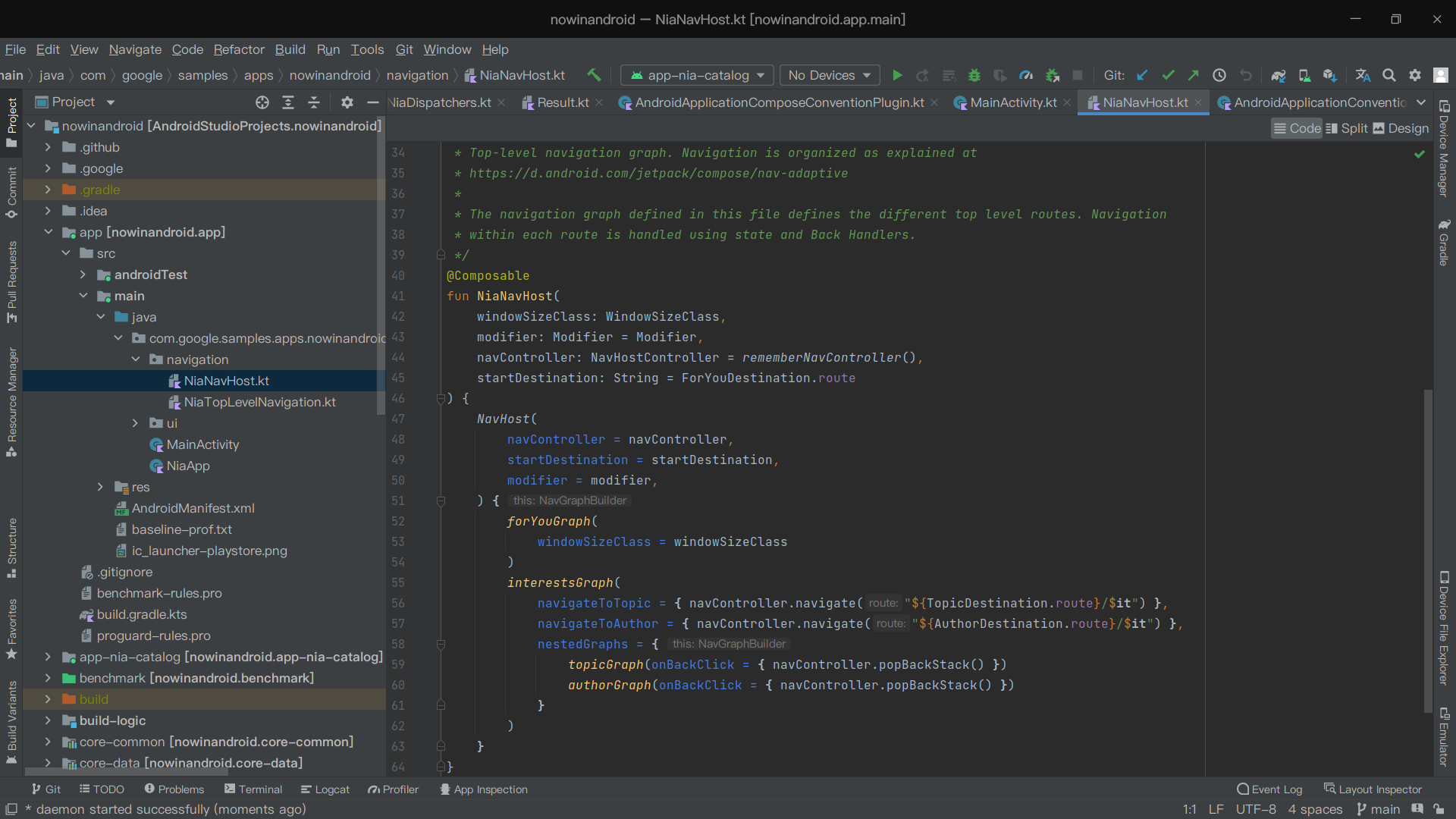
Task: Switch to Design view of NiaNavHost.kt
Action: (1401, 128)
